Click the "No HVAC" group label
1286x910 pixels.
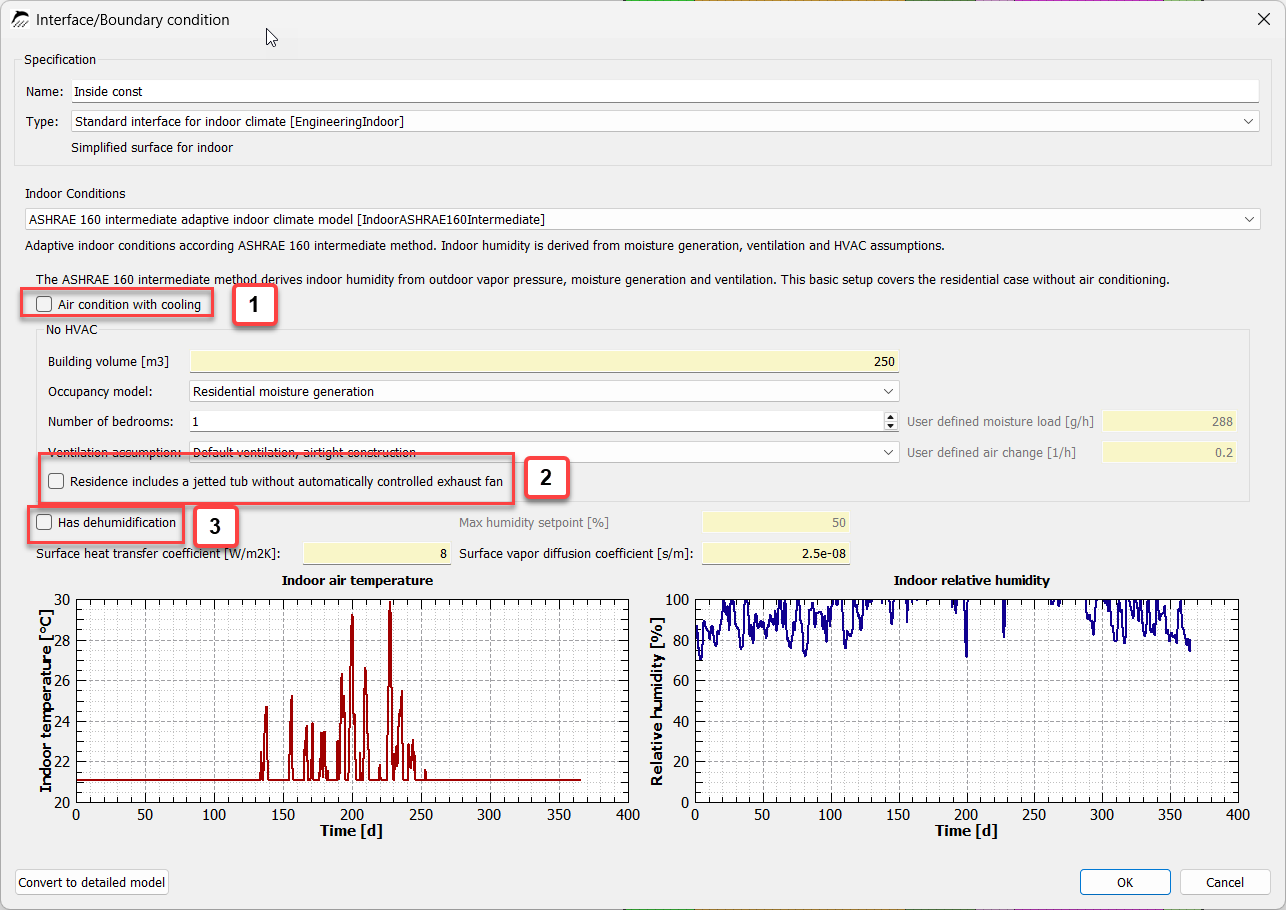(x=72, y=329)
